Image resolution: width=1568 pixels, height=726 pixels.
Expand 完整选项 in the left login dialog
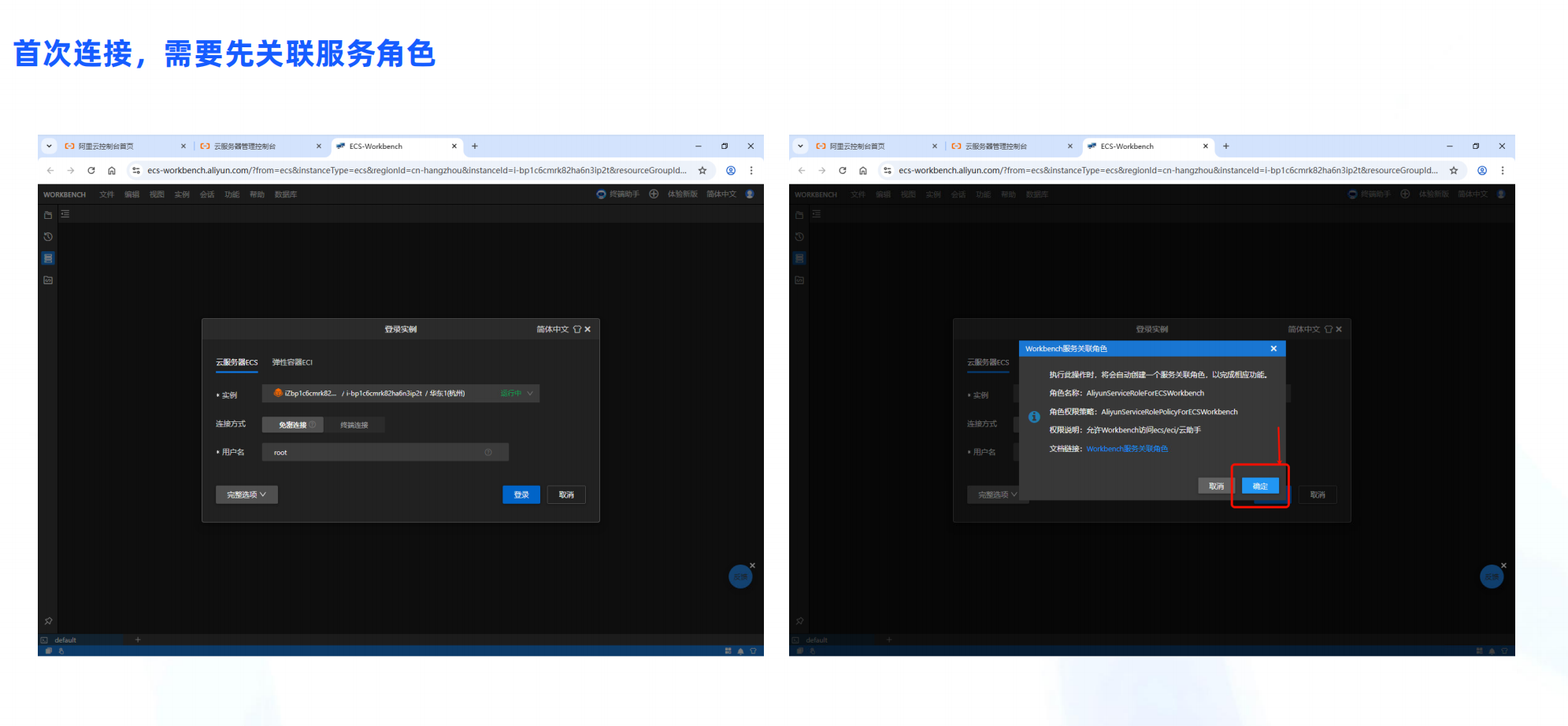click(x=247, y=494)
